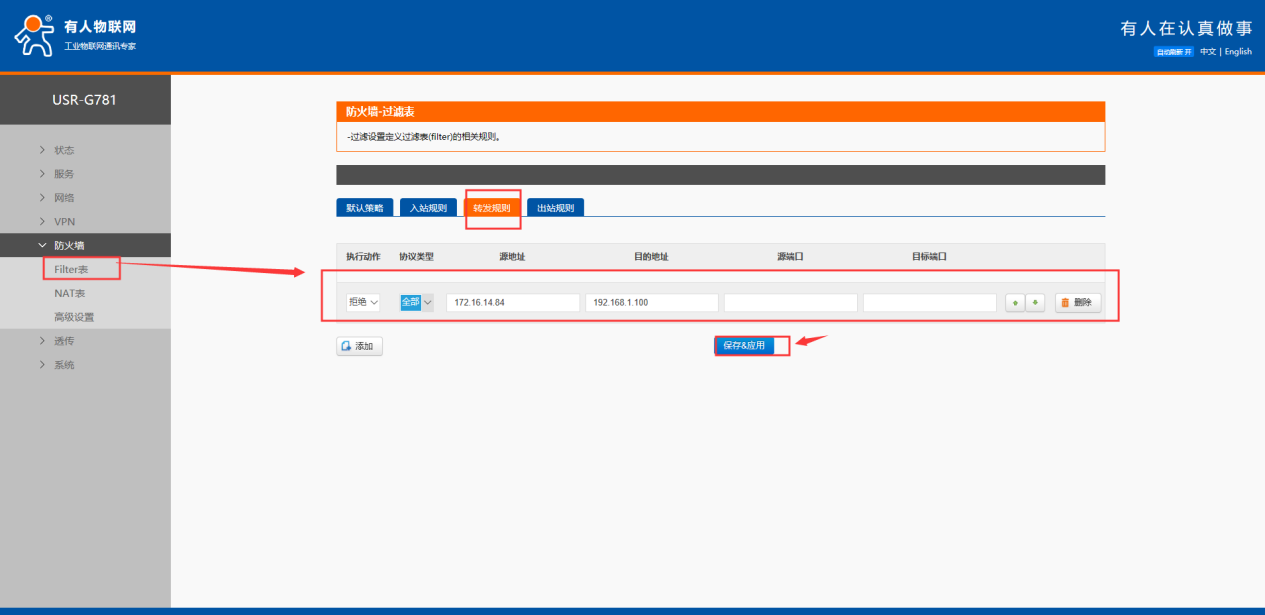Toggle the 自动刷新 auto-refresh switch
The width and height of the screenshot is (1265, 615).
[x=1173, y=52]
